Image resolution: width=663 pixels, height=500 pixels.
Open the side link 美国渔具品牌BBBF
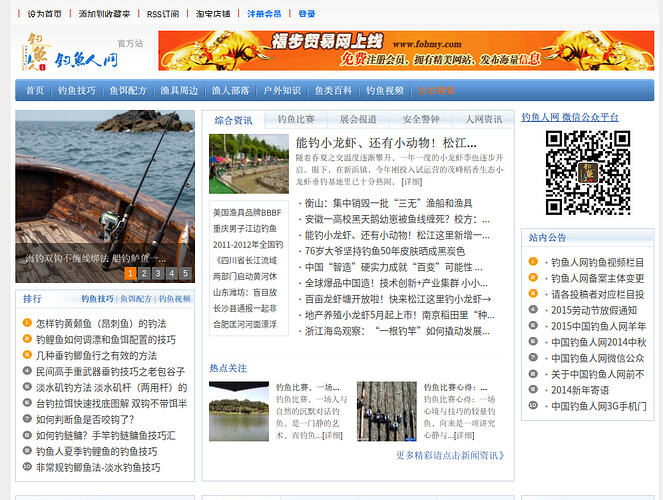pos(247,213)
